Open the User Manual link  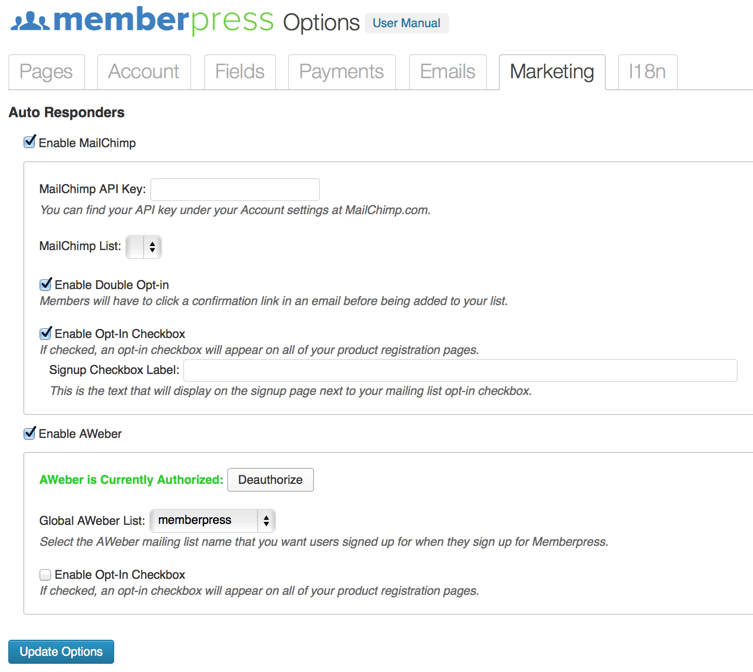406,23
